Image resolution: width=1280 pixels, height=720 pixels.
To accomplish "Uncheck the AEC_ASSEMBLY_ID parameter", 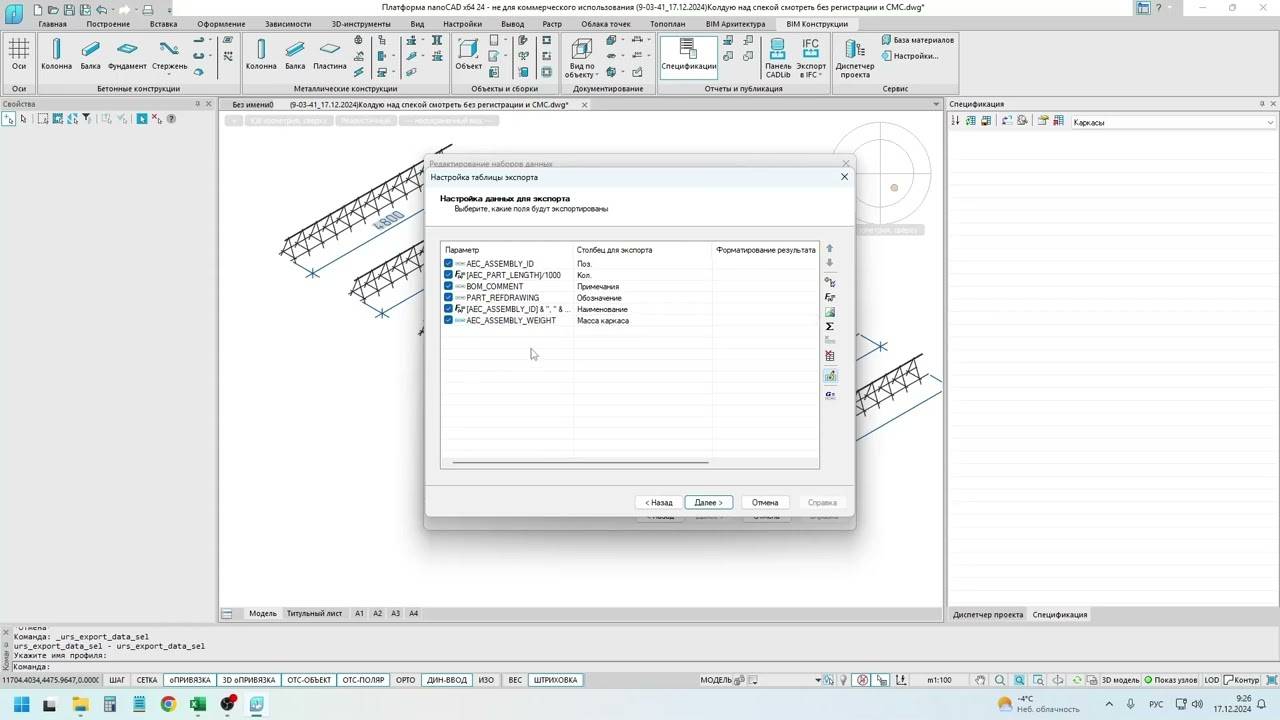I will (x=448, y=264).
